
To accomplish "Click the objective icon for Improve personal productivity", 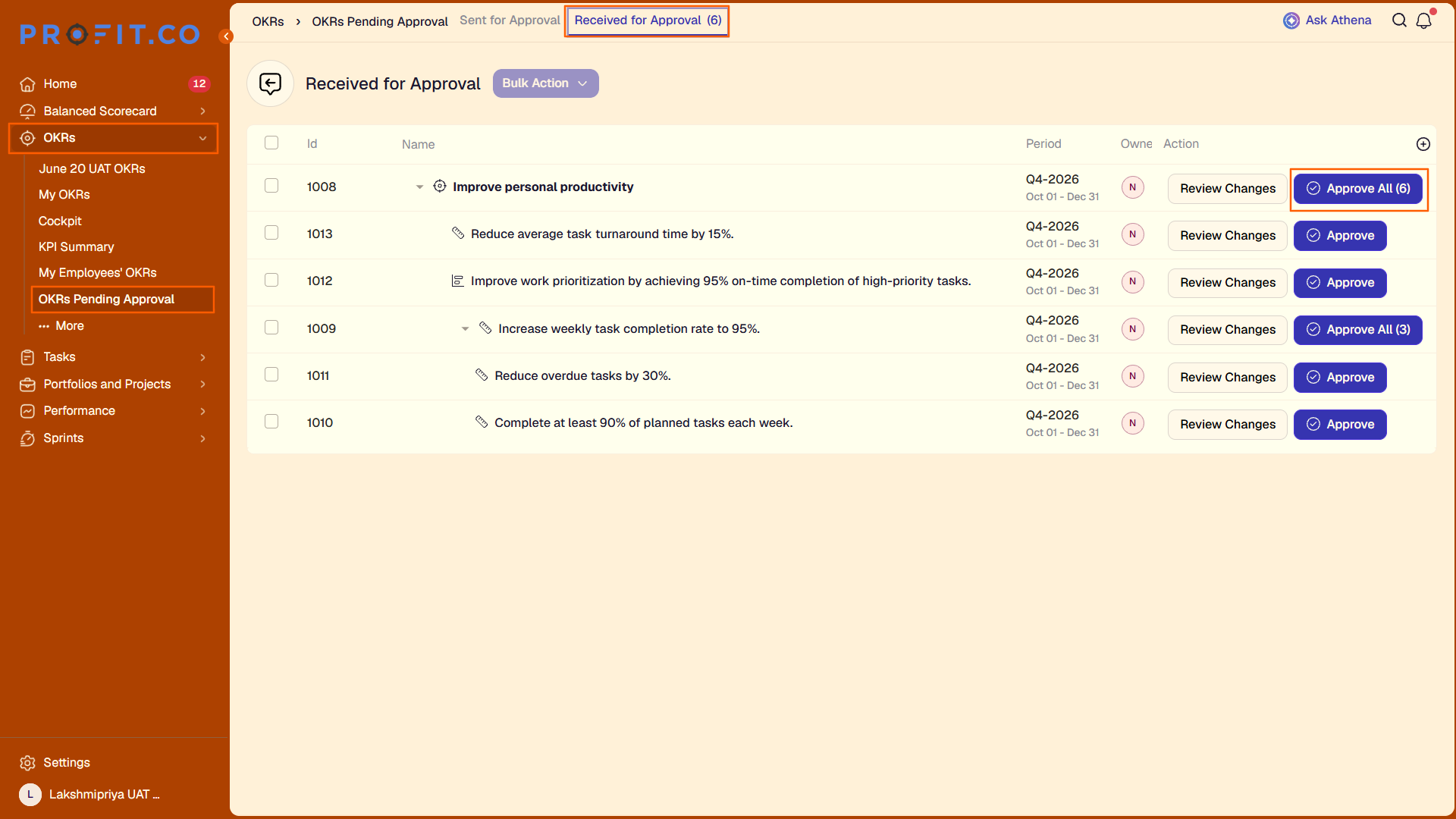I will [440, 187].
